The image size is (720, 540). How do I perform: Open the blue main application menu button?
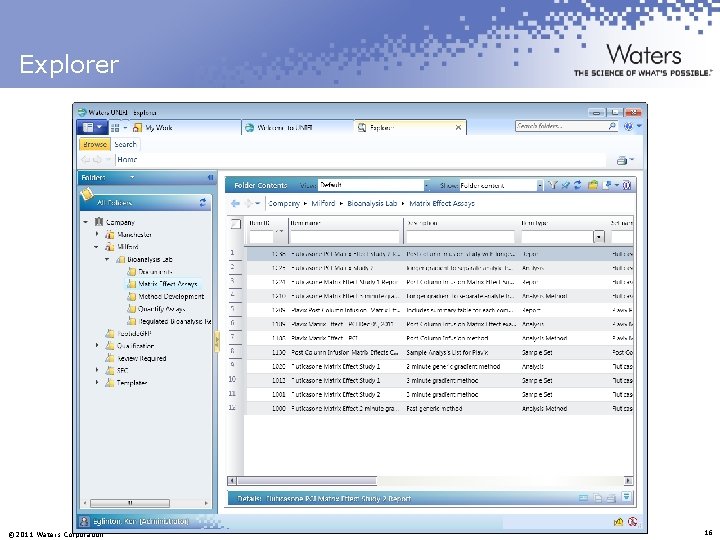tap(92, 127)
